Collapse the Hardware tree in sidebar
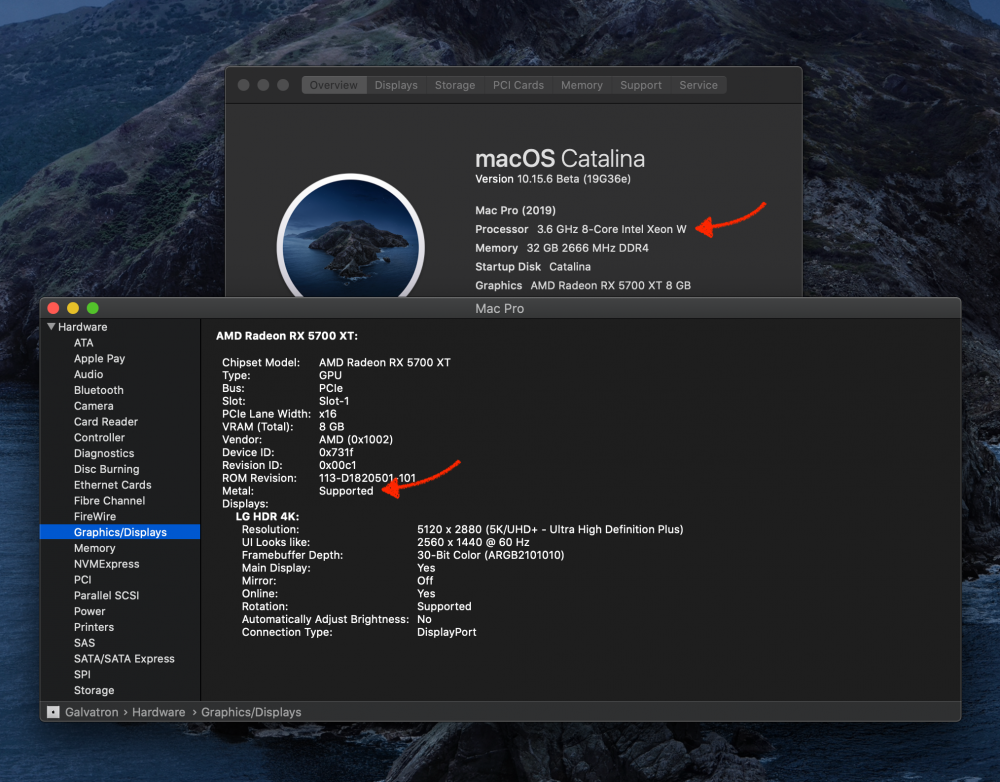The width and height of the screenshot is (1000, 782). click(x=51, y=327)
